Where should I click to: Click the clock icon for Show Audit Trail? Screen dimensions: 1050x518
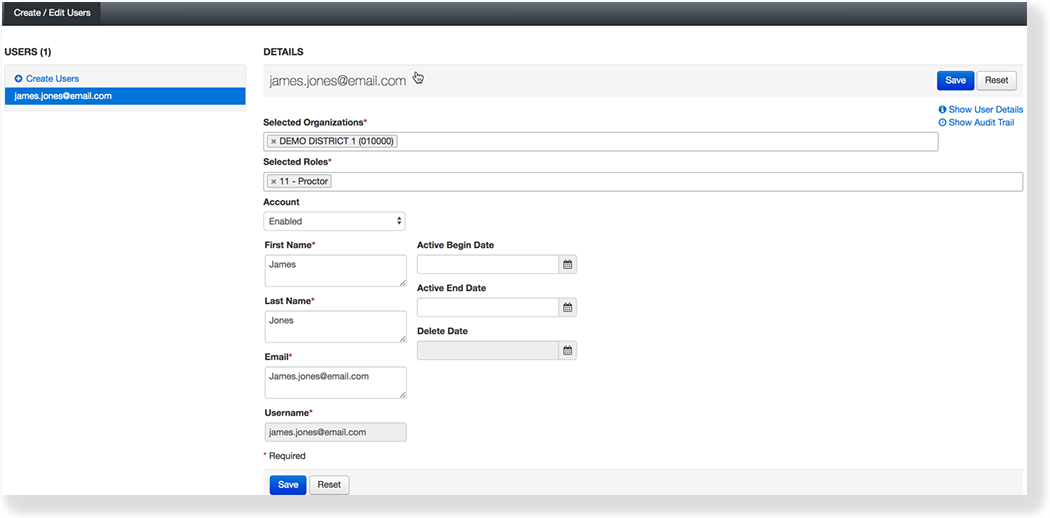point(942,123)
